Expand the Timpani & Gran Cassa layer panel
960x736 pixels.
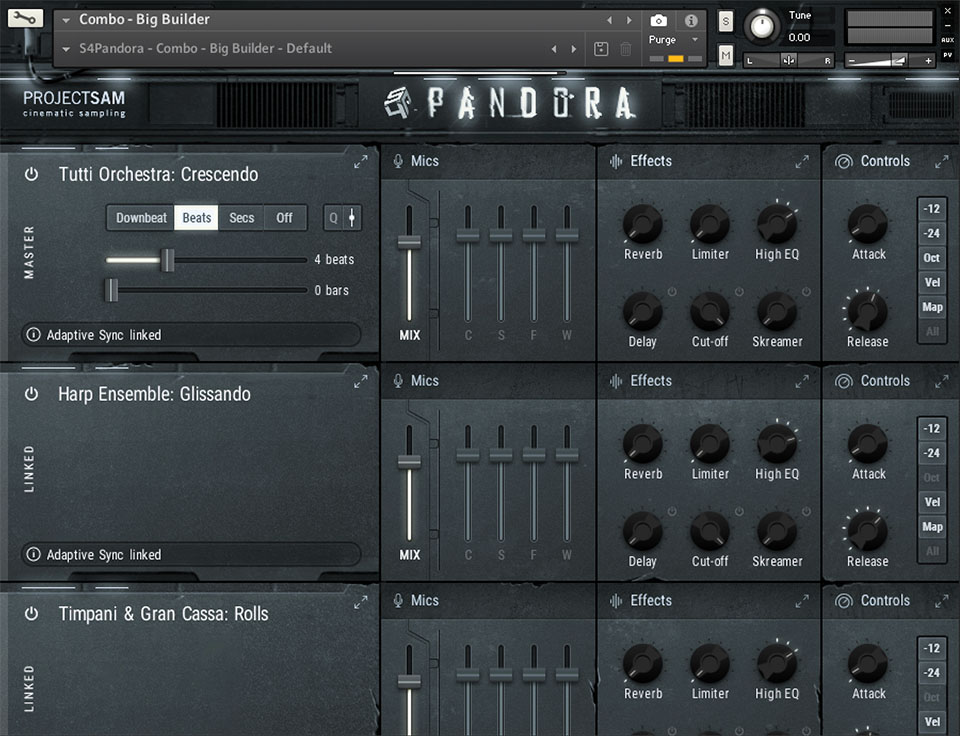361,602
